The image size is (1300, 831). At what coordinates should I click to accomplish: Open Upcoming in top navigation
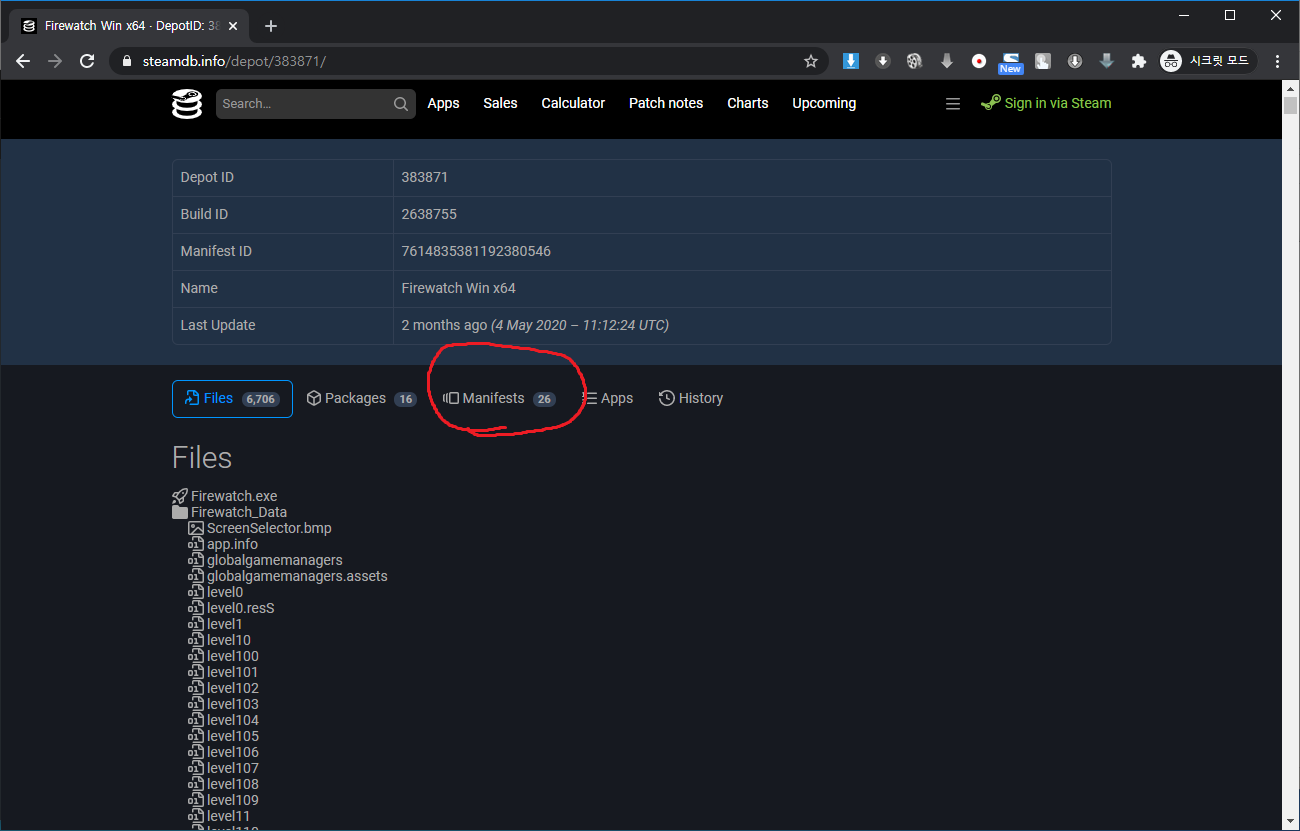click(824, 103)
